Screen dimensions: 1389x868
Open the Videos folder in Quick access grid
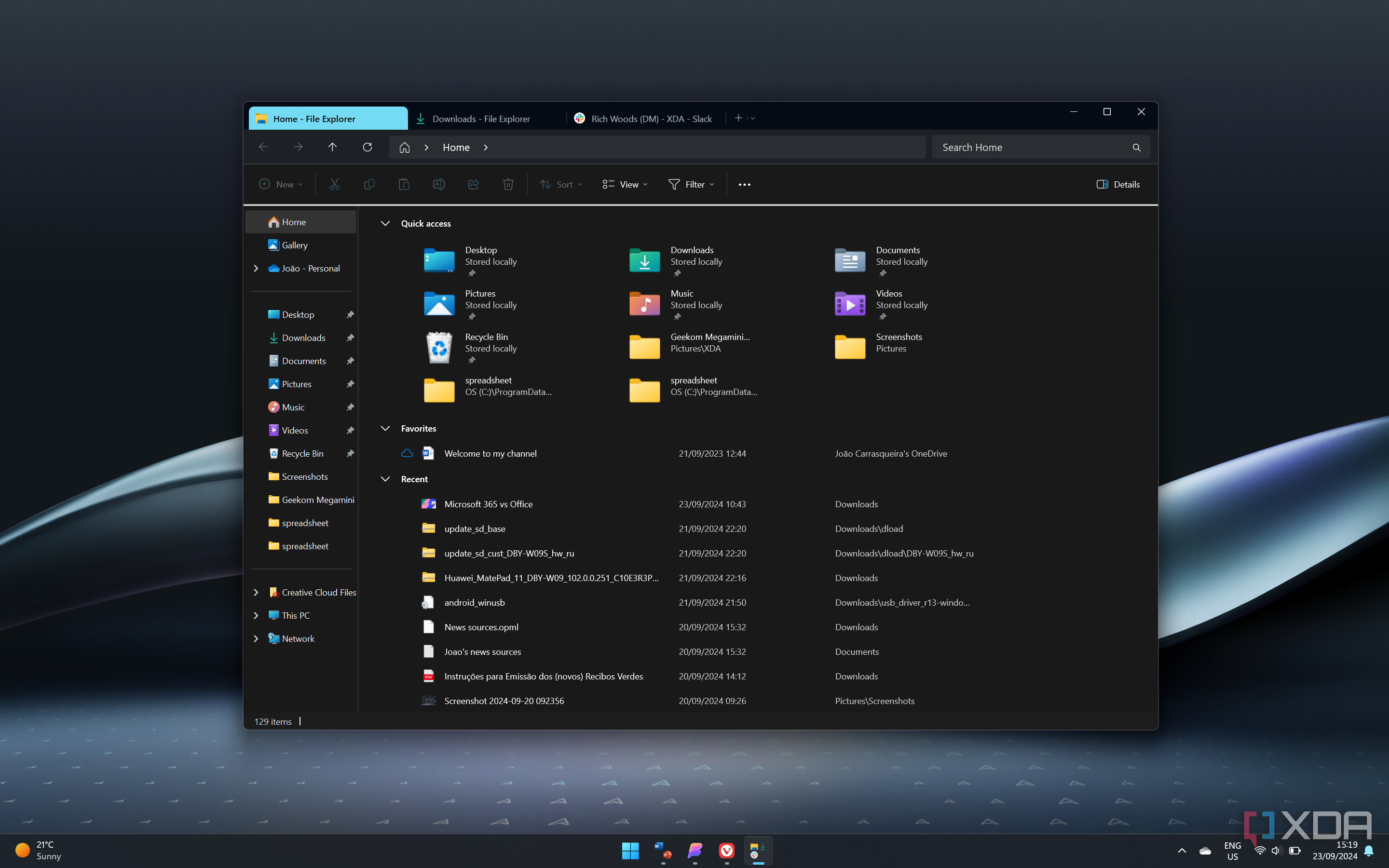[881, 304]
